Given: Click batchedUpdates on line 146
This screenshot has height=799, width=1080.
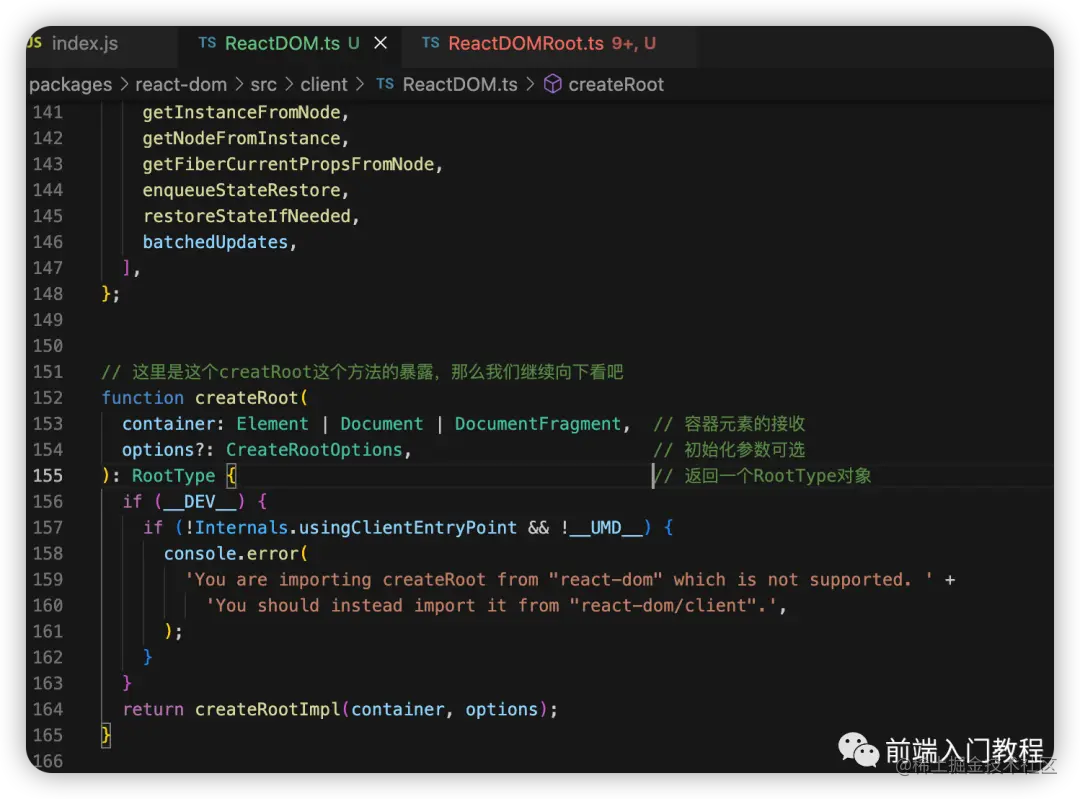Looking at the screenshot, I should point(216,242).
